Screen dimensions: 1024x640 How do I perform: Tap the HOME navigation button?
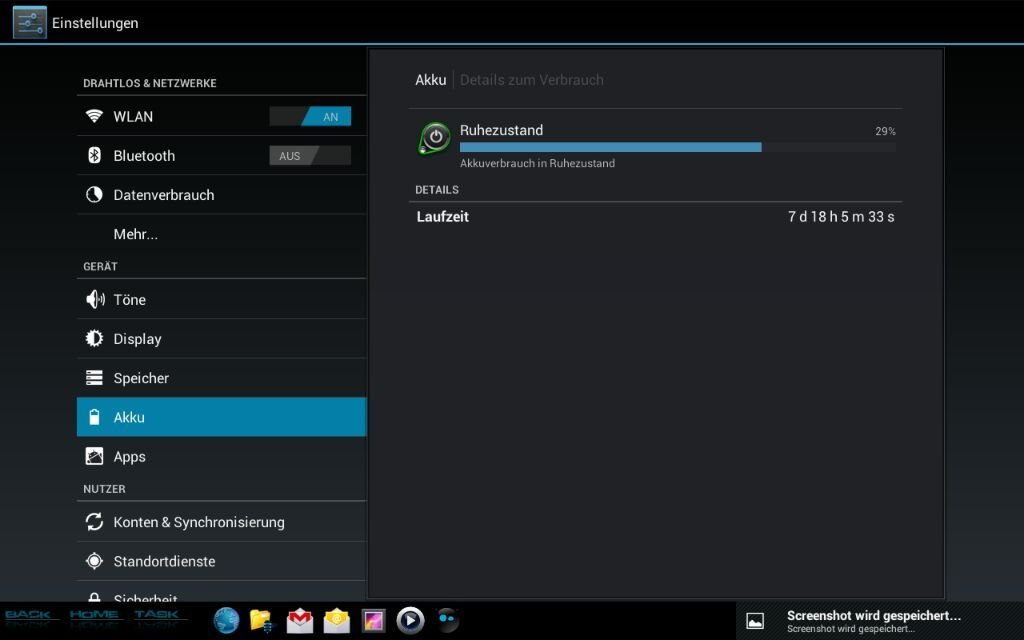coord(94,616)
